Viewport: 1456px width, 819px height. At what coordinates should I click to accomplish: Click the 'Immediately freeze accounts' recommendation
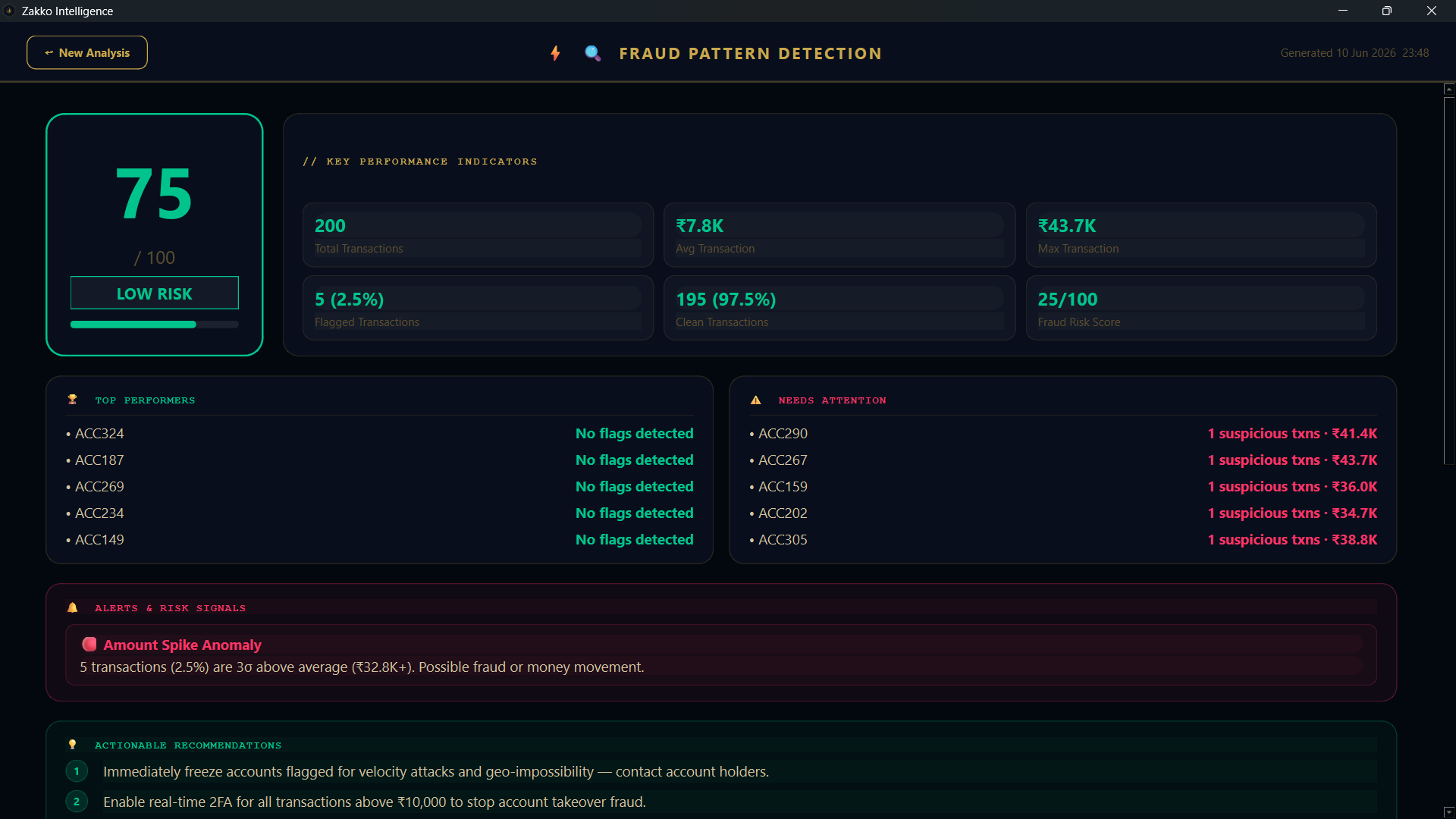pyautogui.click(x=436, y=772)
